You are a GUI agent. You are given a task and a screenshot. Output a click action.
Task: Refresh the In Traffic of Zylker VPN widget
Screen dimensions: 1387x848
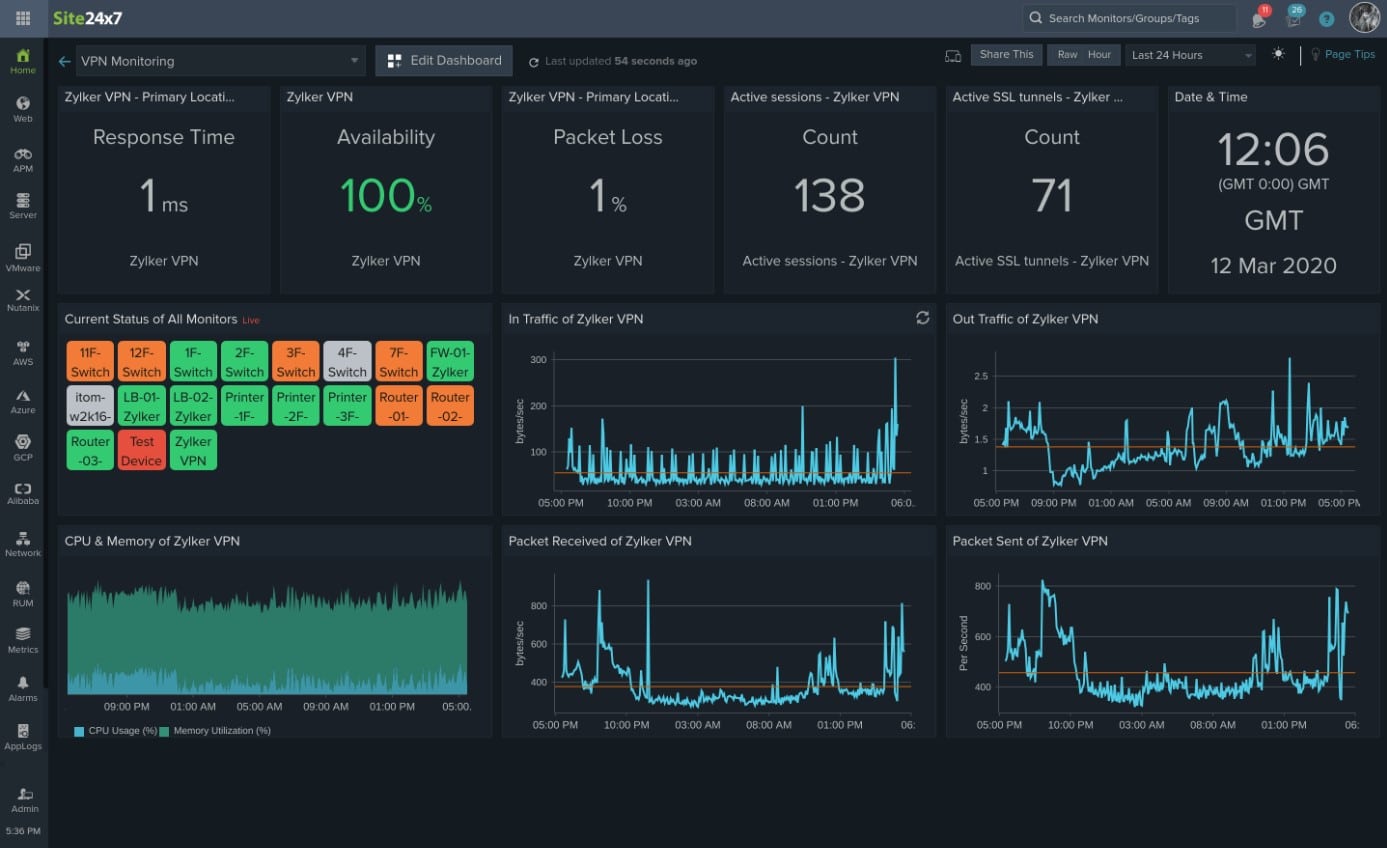click(x=922, y=318)
